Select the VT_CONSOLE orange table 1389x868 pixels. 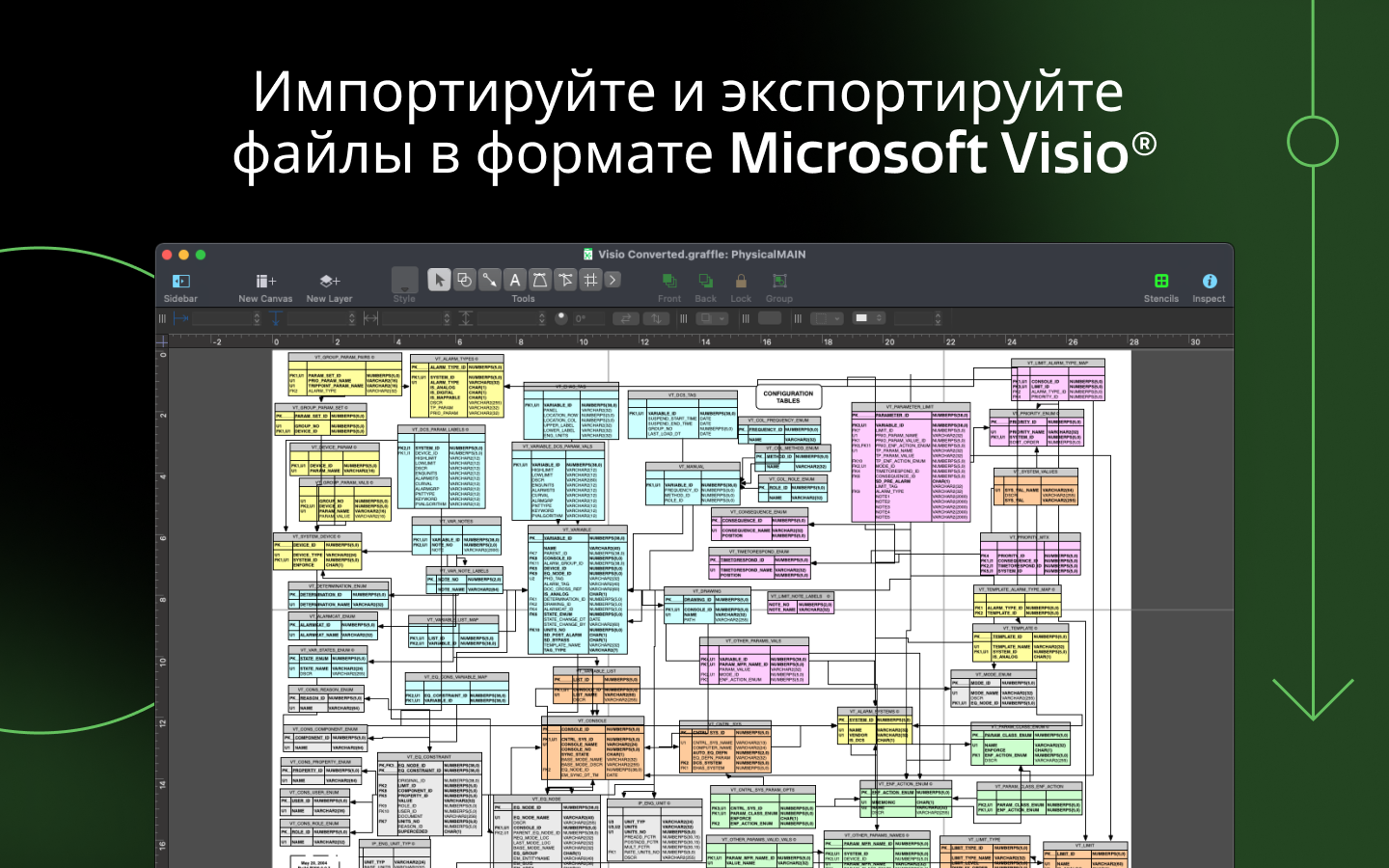pos(592,747)
